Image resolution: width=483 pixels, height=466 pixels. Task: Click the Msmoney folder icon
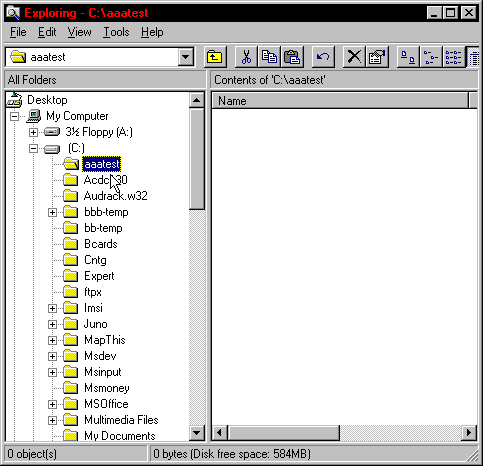[x=70, y=388]
